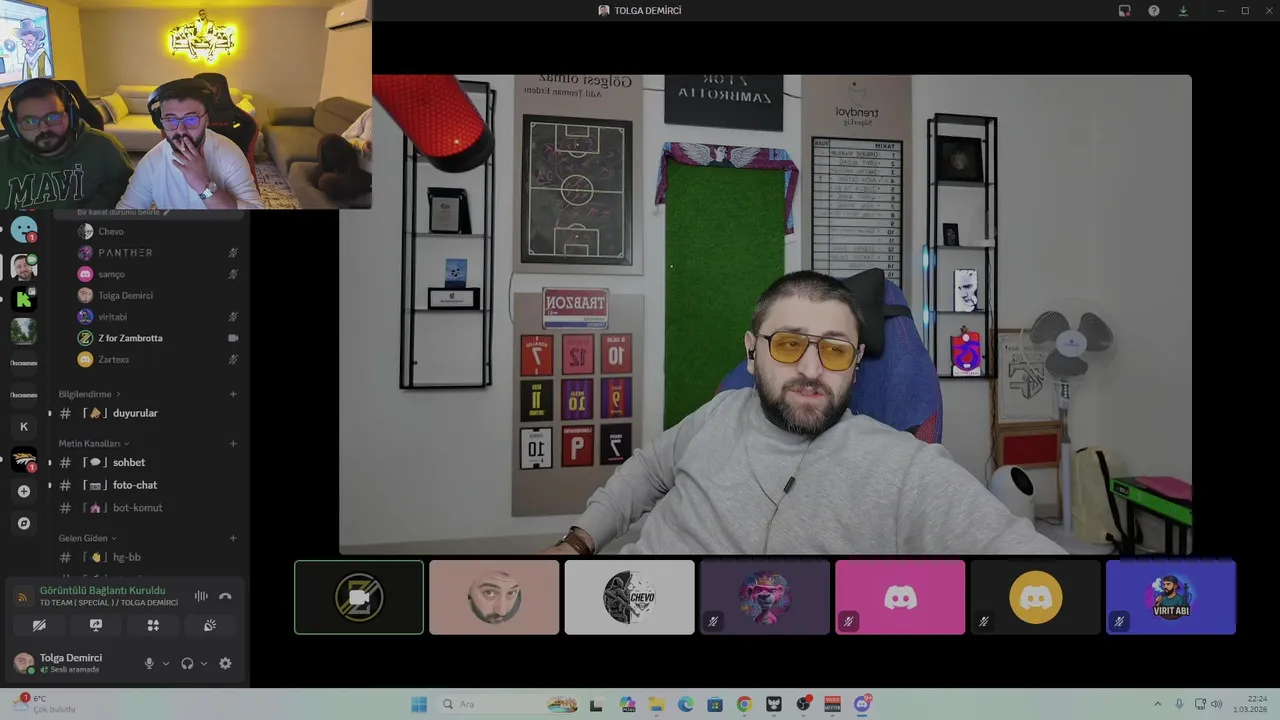Image resolution: width=1280 pixels, height=720 pixels.
Task: Add a server plus button
Action: [24, 491]
